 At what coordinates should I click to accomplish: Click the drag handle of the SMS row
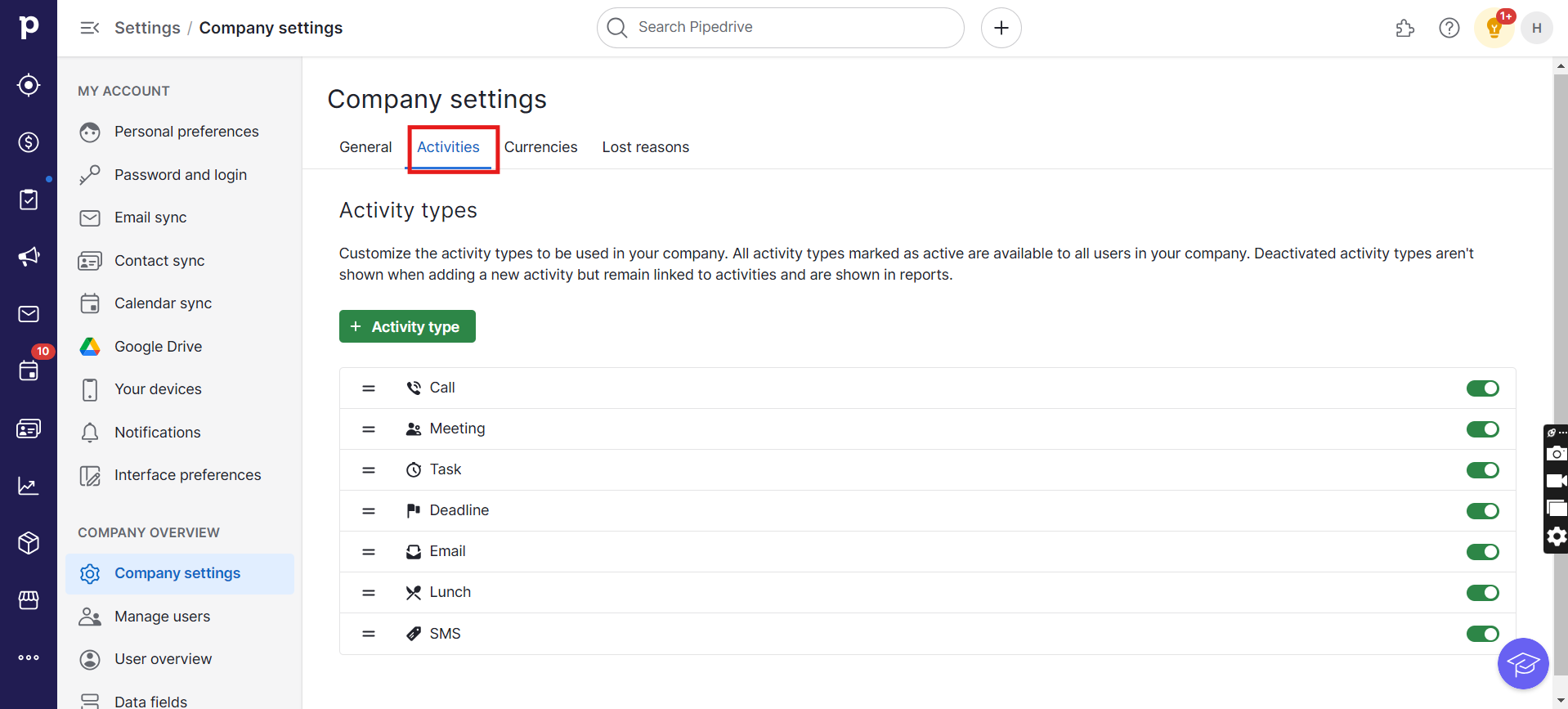[x=369, y=634]
